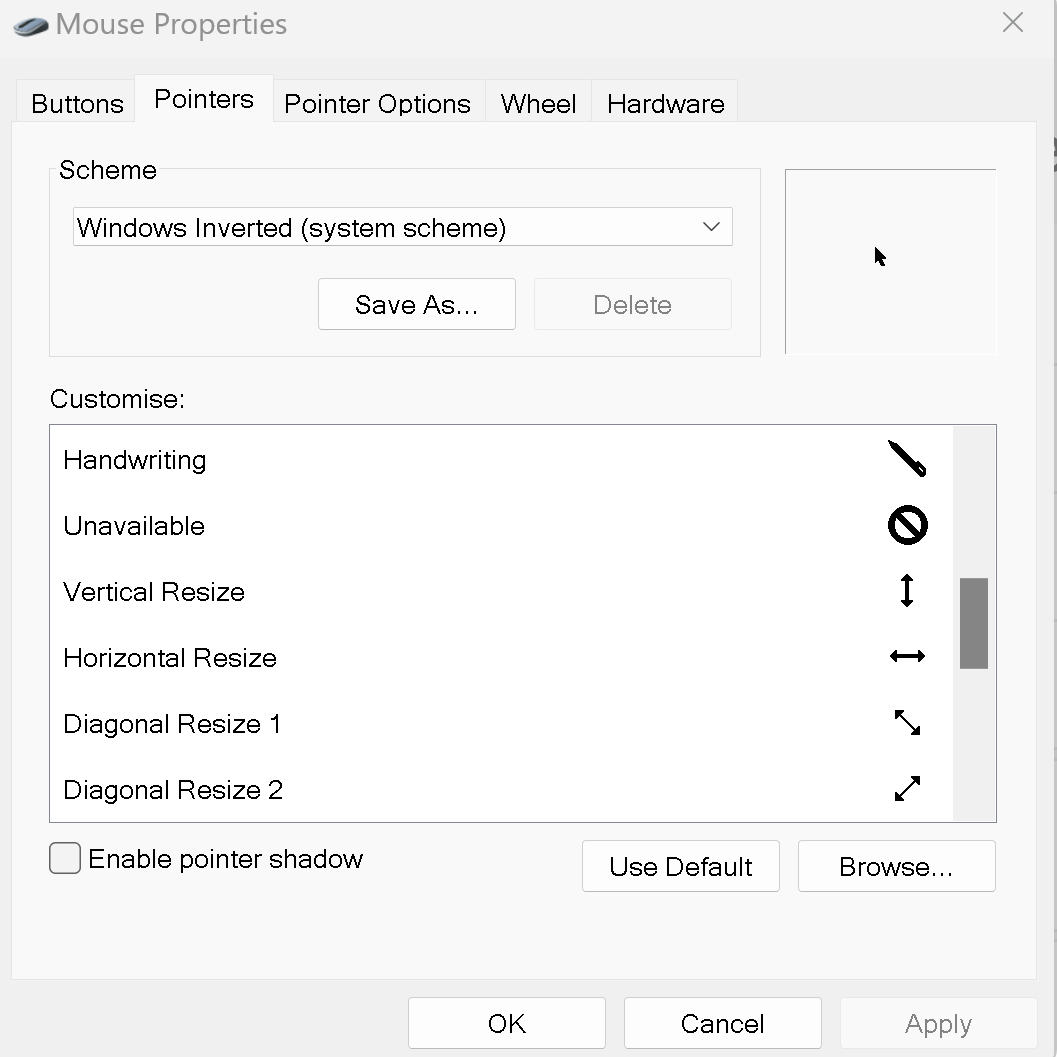
Task: Select the Handwriting row text
Action: (x=135, y=460)
